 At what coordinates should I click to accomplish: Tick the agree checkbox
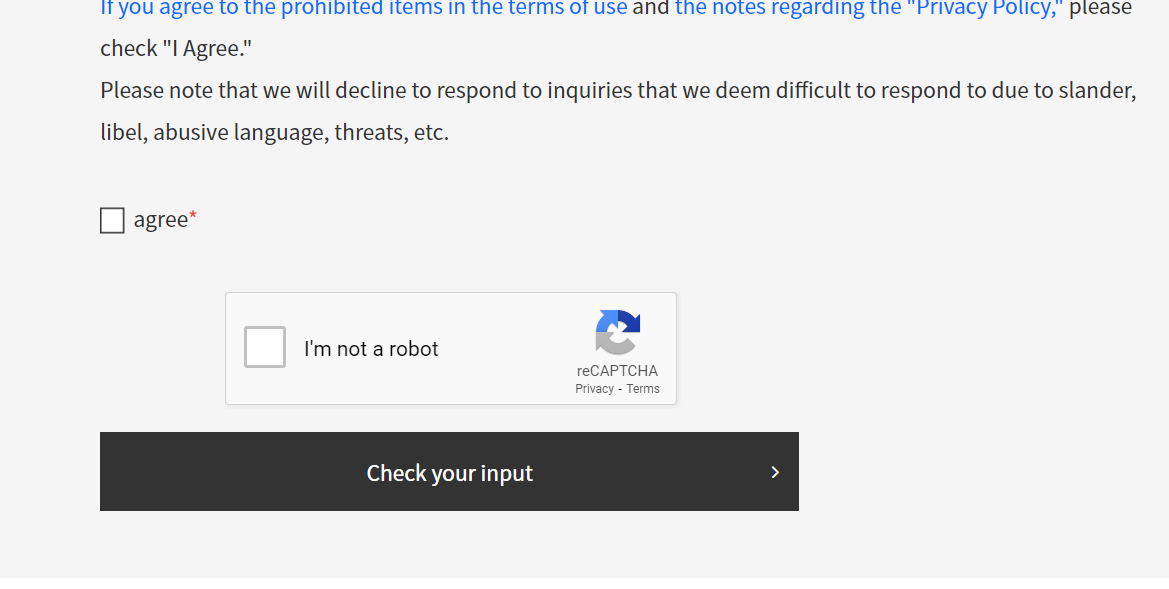pyautogui.click(x=112, y=220)
